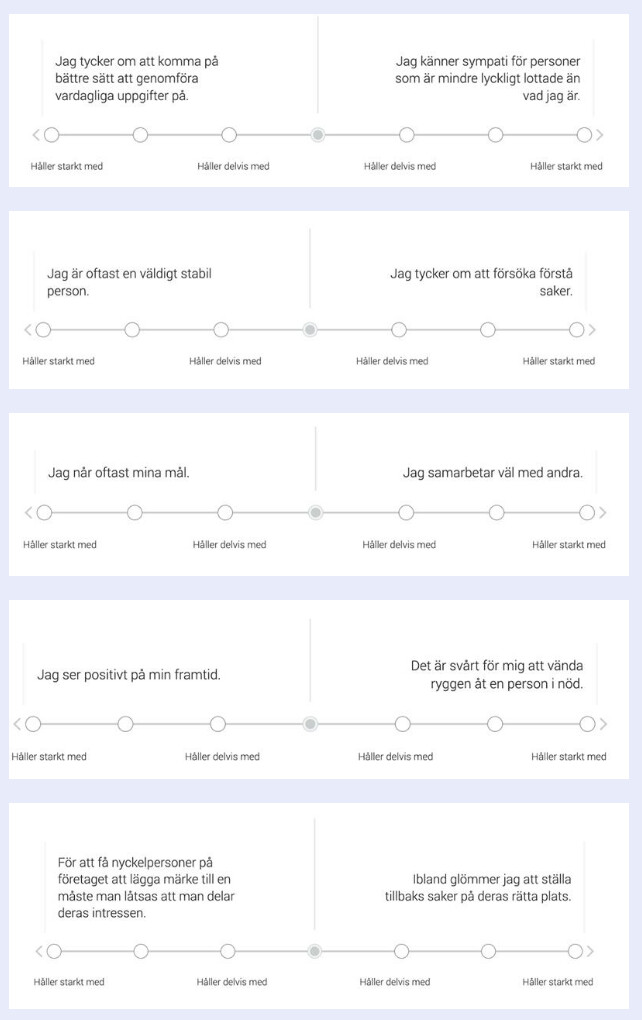The image size is (642, 1020).
Task: Click right arrow next to 'Jag samarbetar väl med andra' scale
Action: click(602, 513)
